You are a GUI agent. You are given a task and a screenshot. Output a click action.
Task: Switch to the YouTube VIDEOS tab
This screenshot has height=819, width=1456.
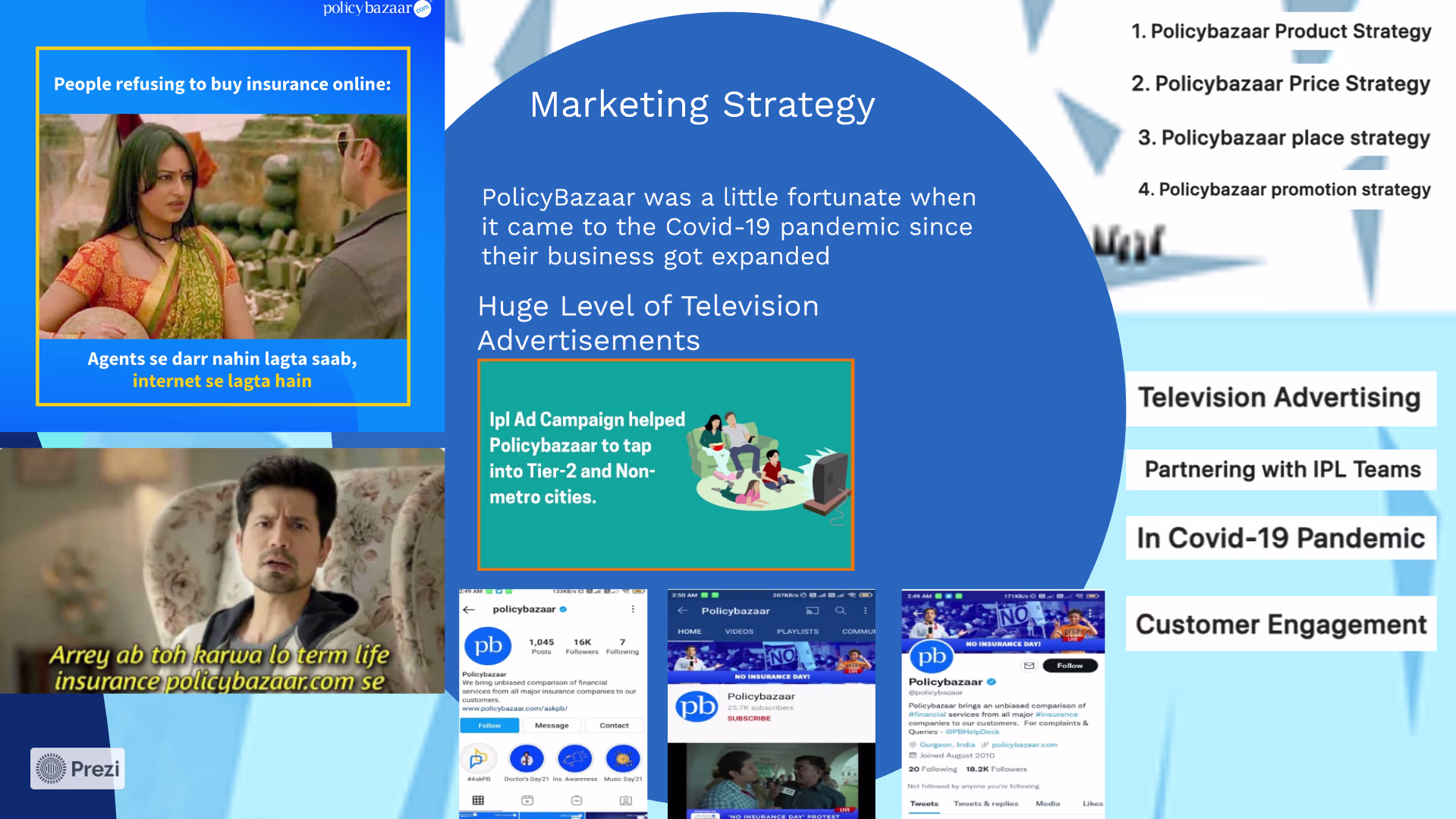point(739,632)
